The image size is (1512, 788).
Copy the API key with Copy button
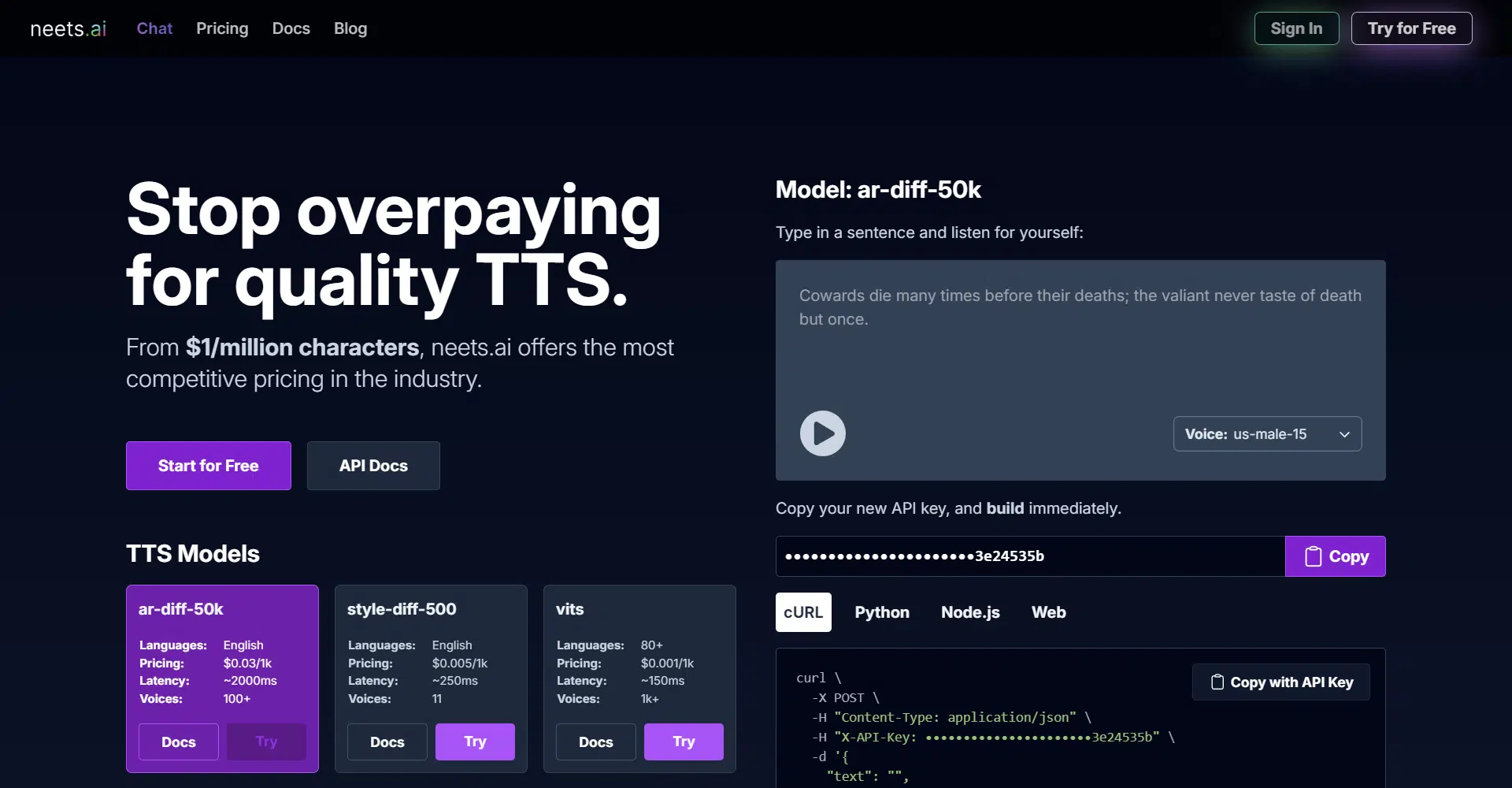click(x=1335, y=556)
